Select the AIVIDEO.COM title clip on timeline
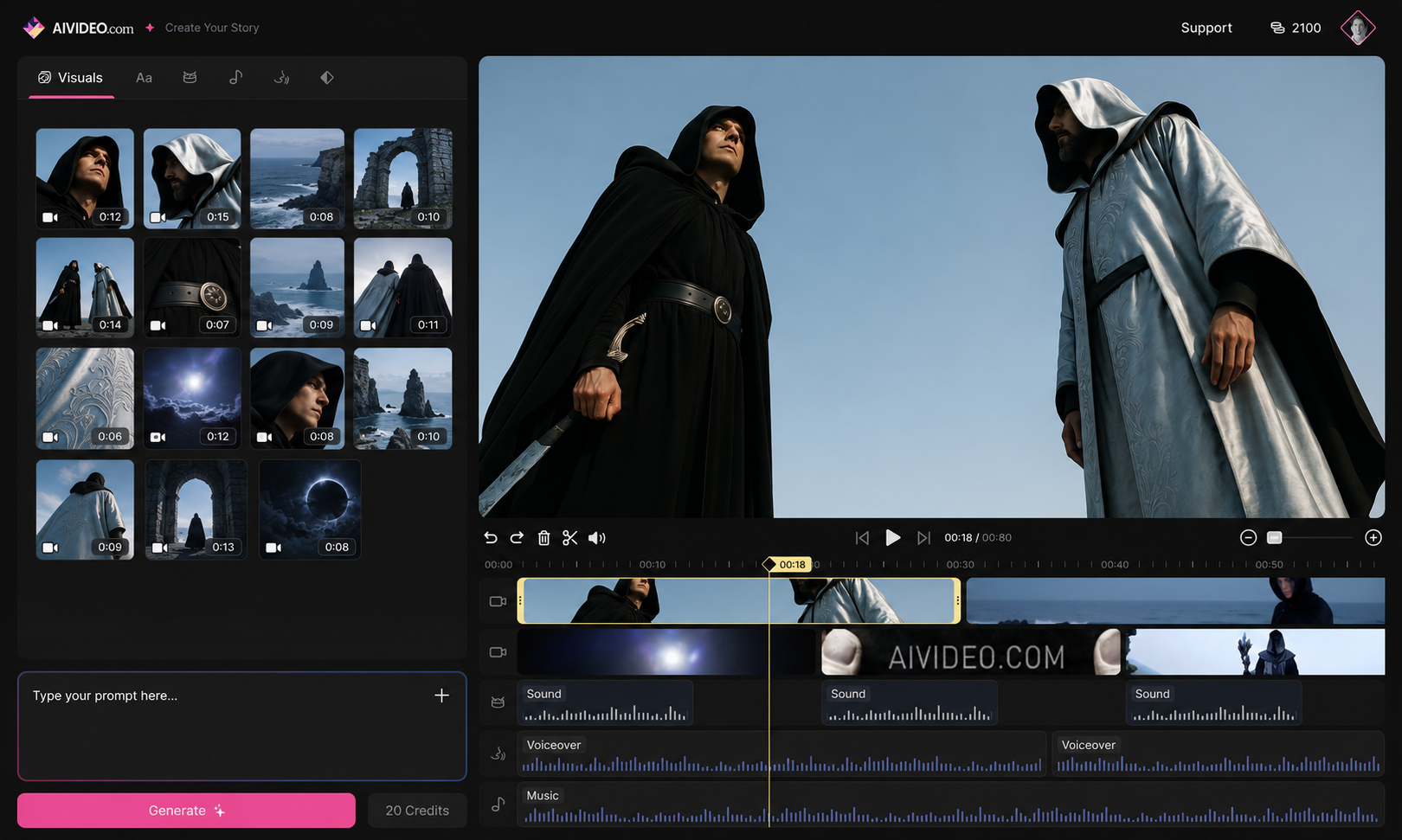1402x840 pixels. (x=970, y=652)
